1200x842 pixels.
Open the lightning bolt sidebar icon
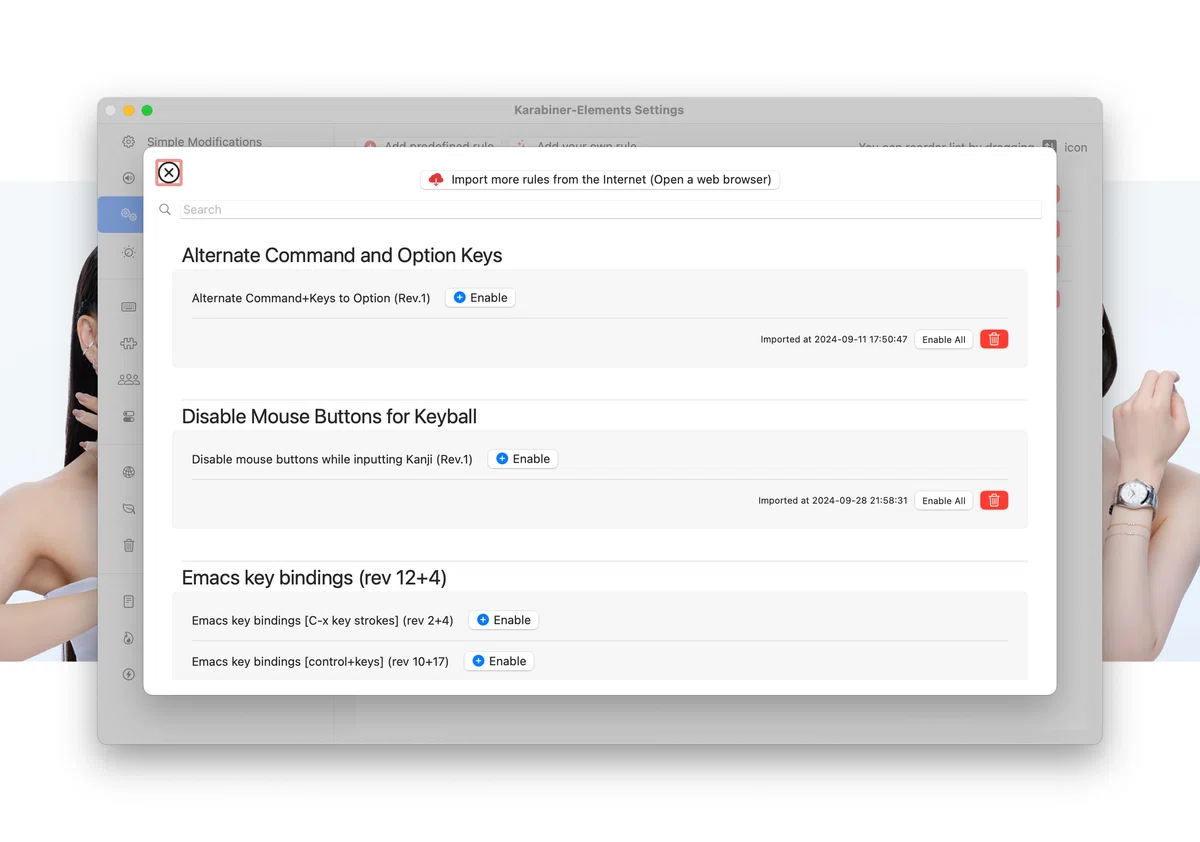[129, 675]
